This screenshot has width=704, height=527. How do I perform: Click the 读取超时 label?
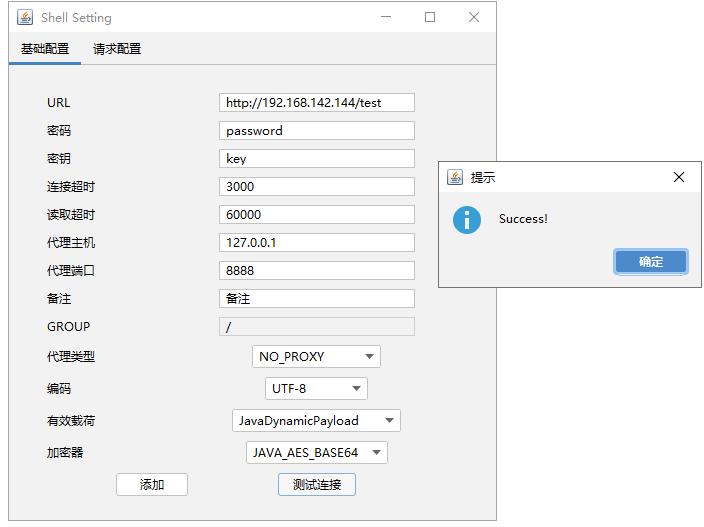tap(71, 215)
